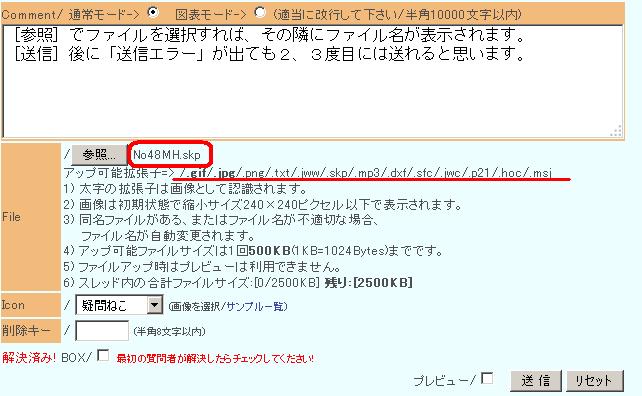Click the 削除キー input field
Viewport: 642px width, 396px height.
tap(102, 331)
